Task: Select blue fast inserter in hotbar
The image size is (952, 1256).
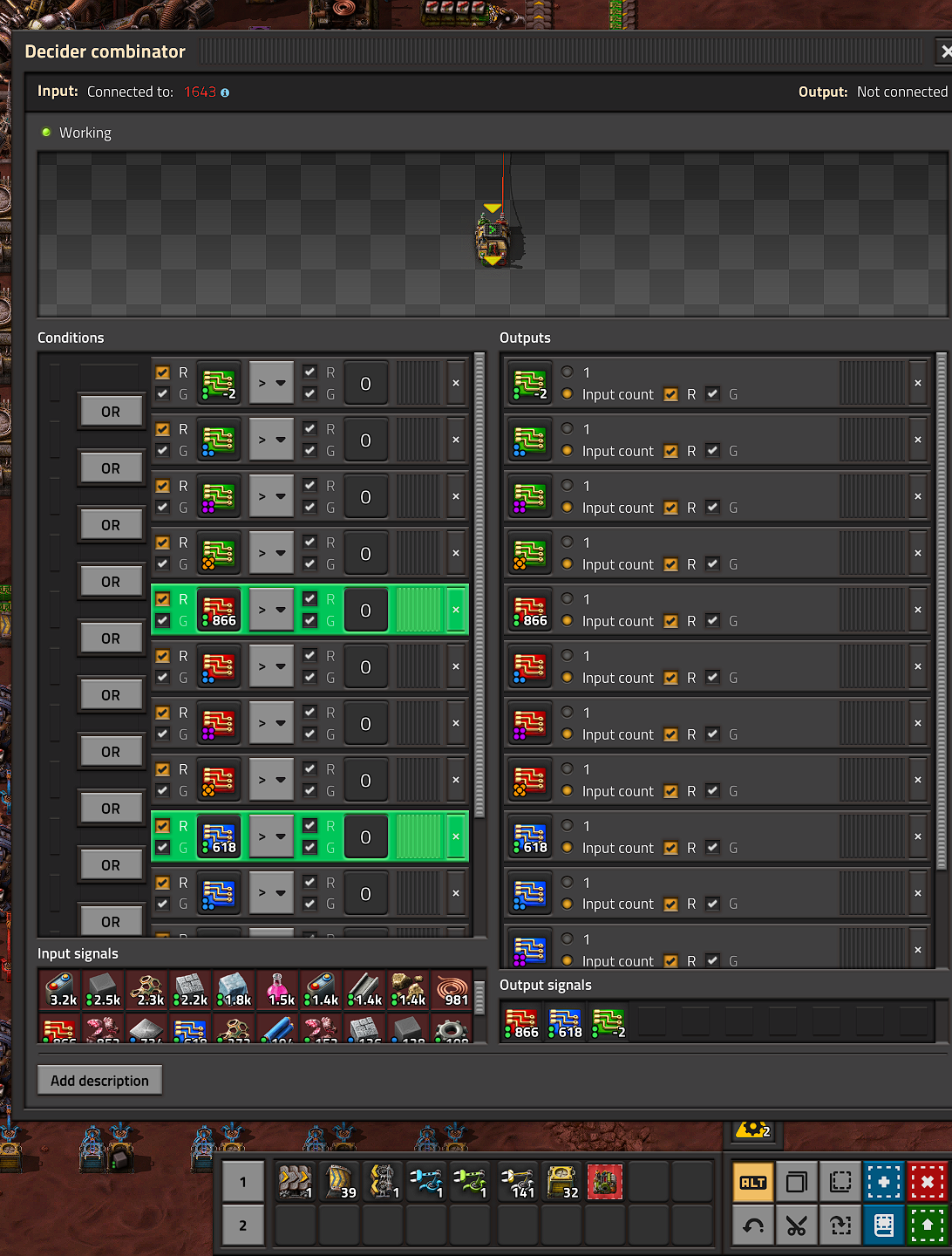Action: 428,1183
